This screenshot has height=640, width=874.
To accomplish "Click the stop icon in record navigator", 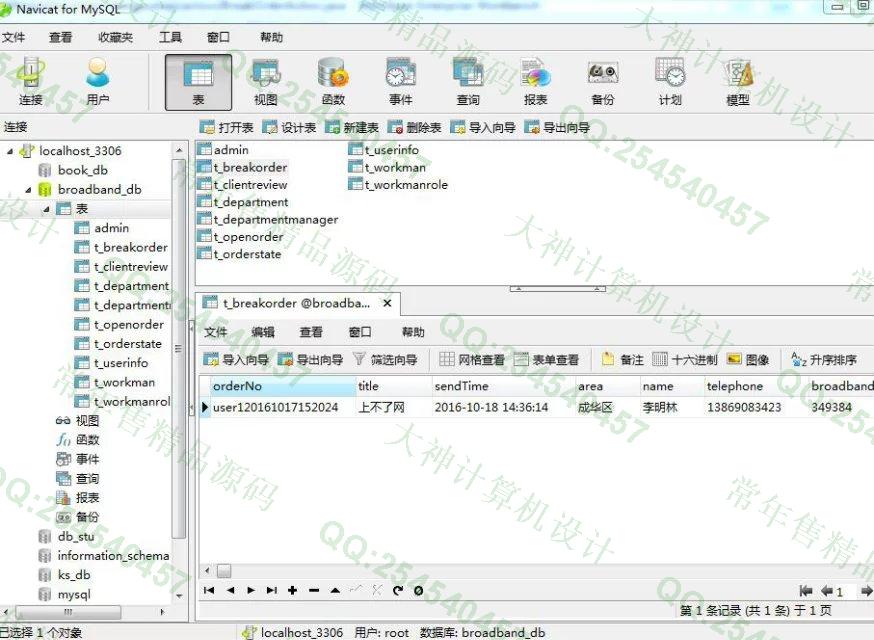I will (x=419, y=590).
